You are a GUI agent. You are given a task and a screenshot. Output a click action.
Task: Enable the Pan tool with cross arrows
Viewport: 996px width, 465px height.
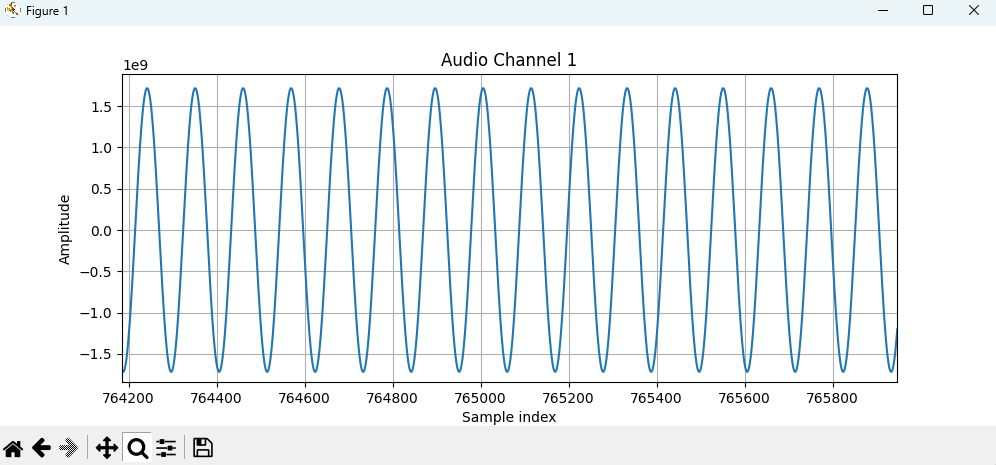pyautogui.click(x=106, y=448)
